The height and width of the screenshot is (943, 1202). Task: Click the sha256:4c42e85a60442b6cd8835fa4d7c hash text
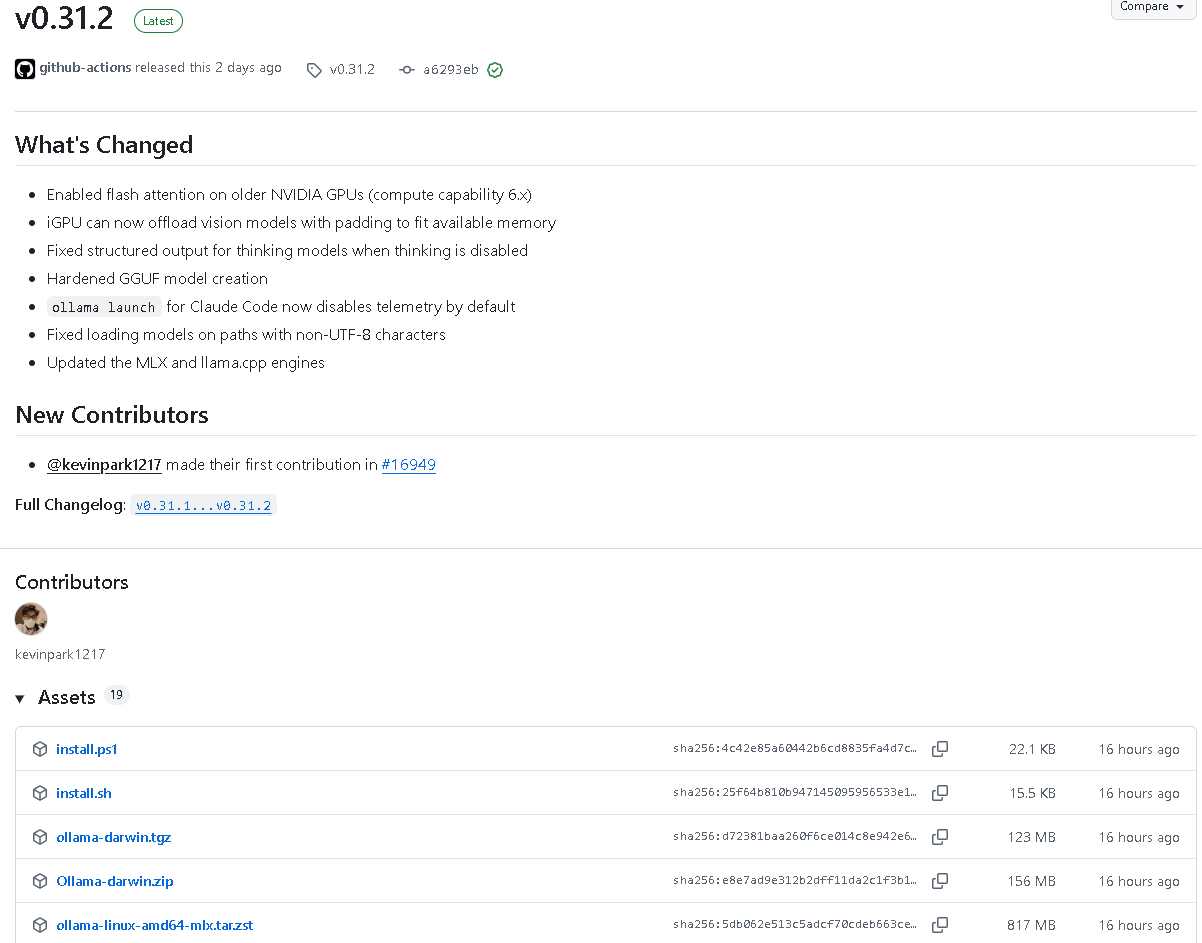[795, 749]
